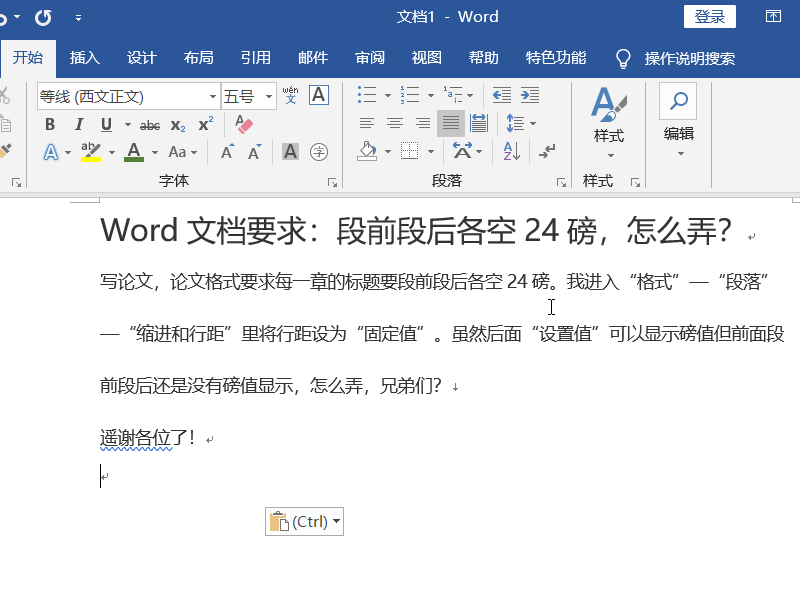This screenshot has height=600, width=800.
Task: Apply subscript formatting
Action: (x=178, y=125)
